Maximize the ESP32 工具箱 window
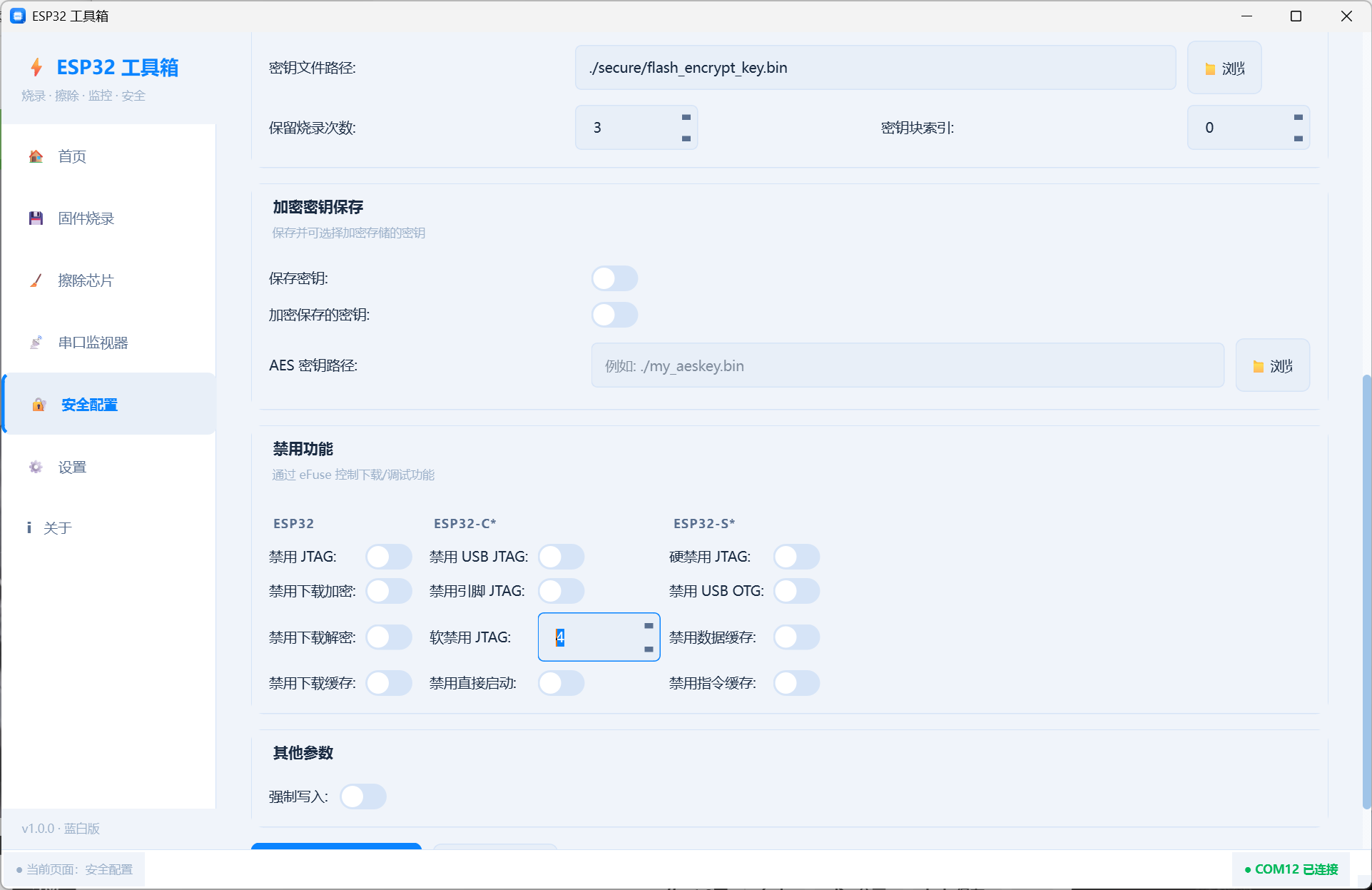The image size is (1372, 890). (x=1296, y=16)
